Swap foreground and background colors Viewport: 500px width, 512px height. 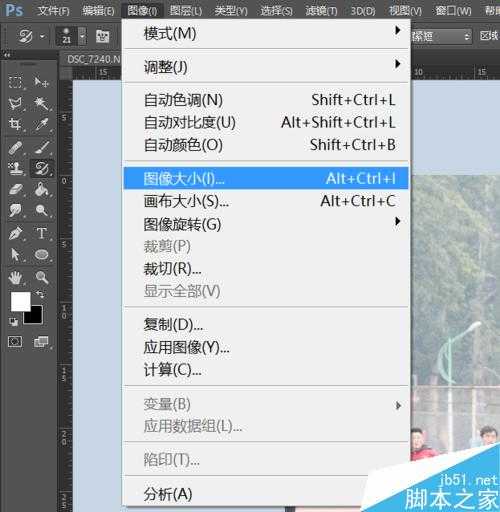(x=40, y=294)
